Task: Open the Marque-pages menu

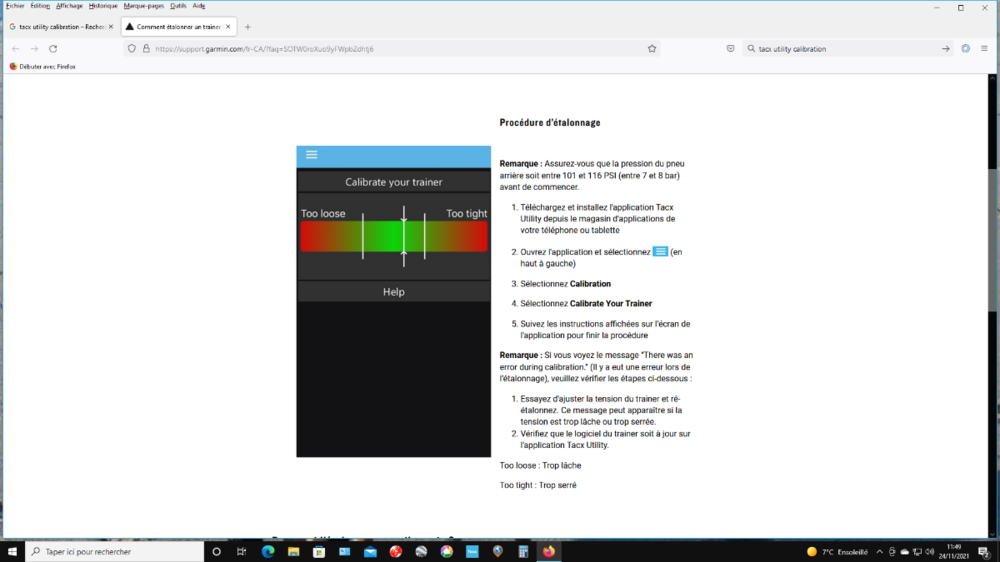Action: click(x=144, y=6)
